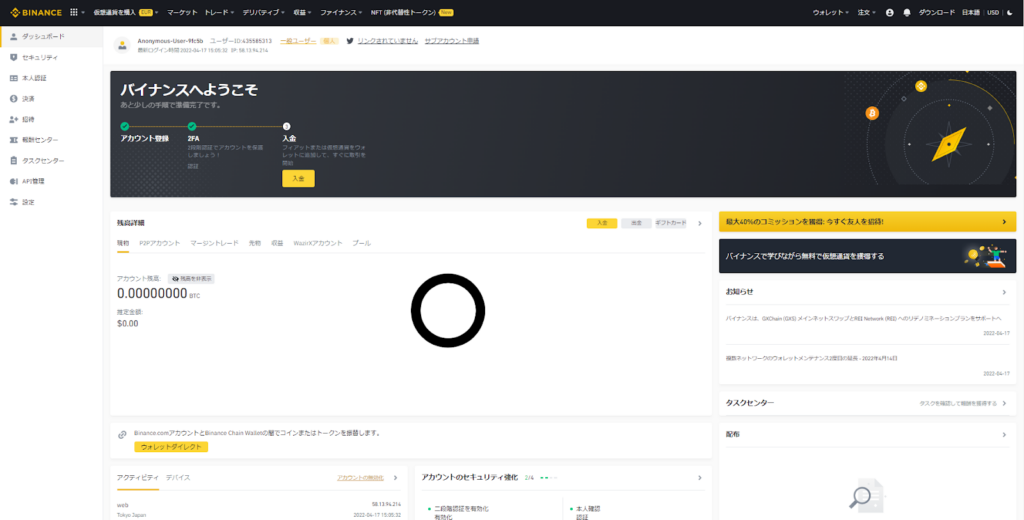The height and width of the screenshot is (520, 1024).
Task: Click the 入金 step in welcome progress
Action: pos(289,138)
